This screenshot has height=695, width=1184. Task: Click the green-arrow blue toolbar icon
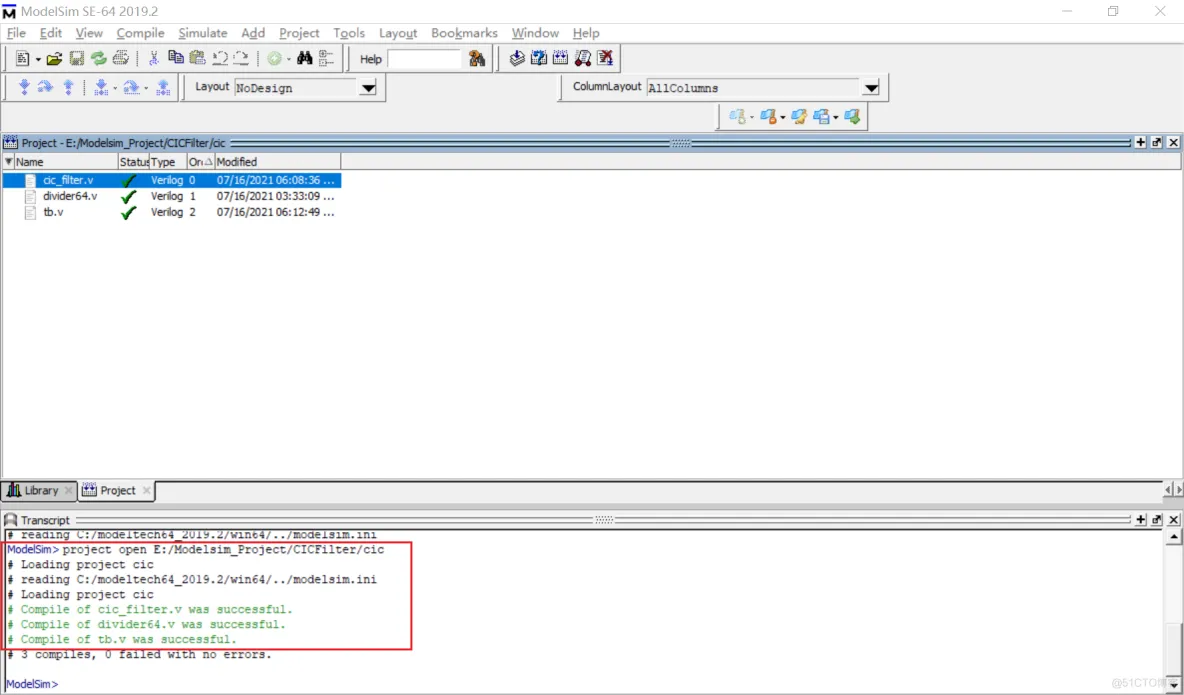[x=852, y=117]
